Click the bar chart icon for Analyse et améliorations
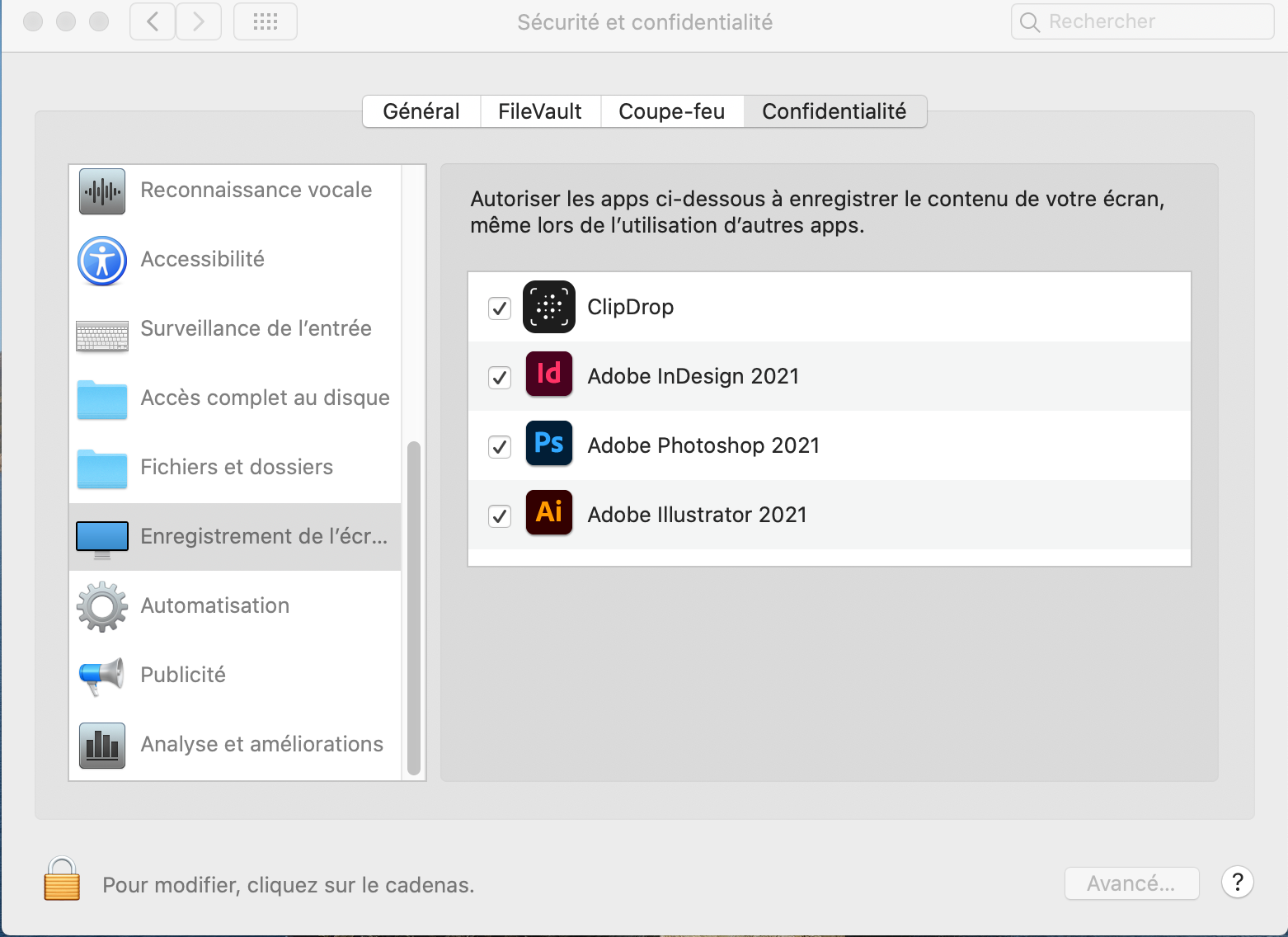Viewport: 1288px width, 937px height. click(x=102, y=746)
